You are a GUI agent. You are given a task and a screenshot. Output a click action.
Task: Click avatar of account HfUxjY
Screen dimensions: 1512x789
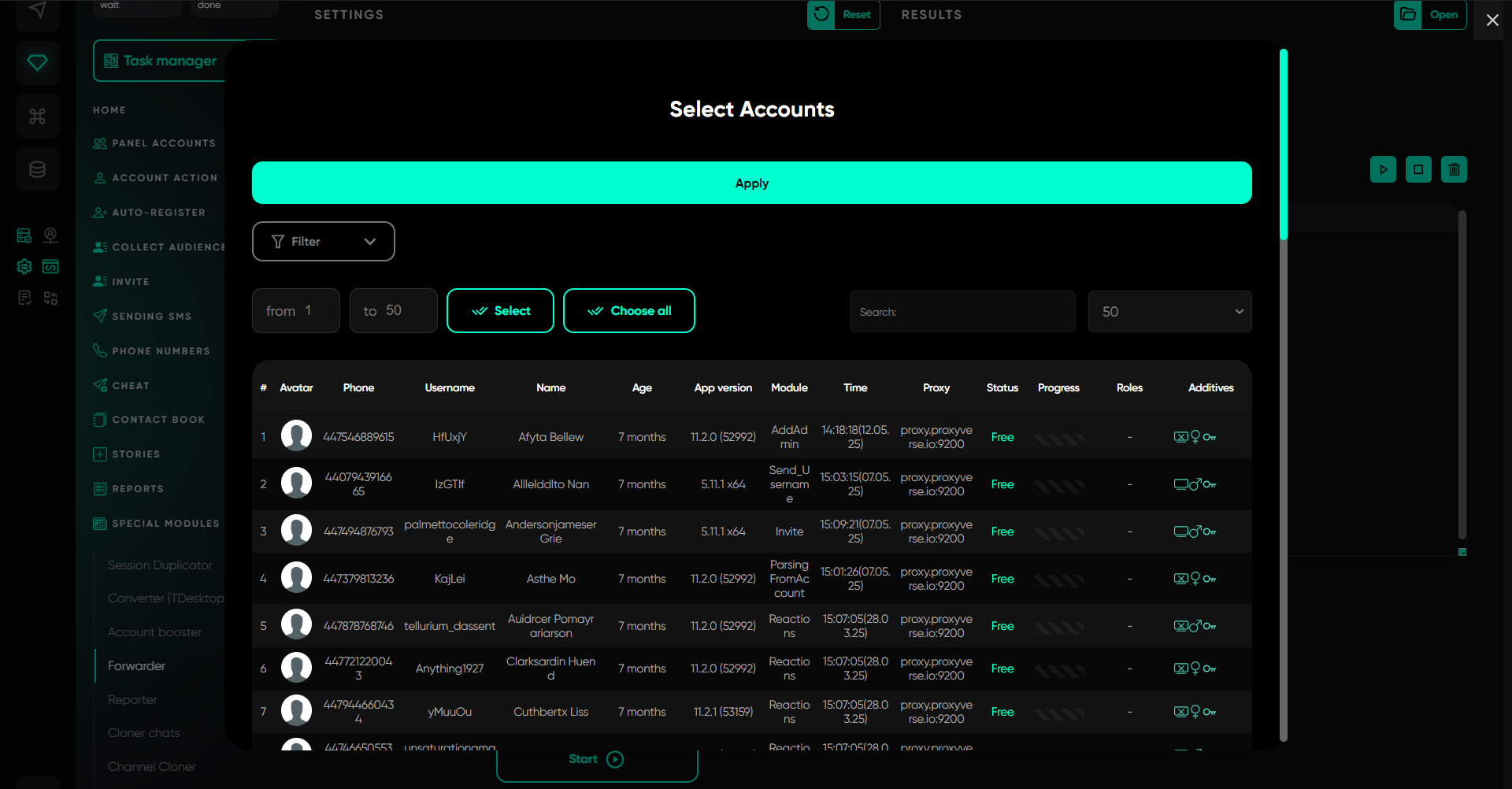(x=296, y=436)
